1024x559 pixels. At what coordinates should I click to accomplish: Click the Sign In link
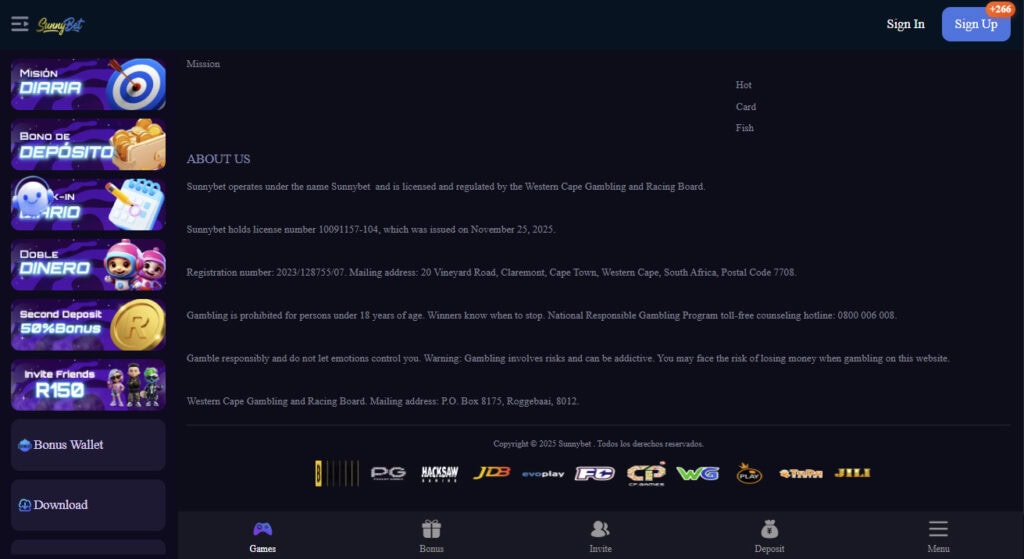point(905,24)
